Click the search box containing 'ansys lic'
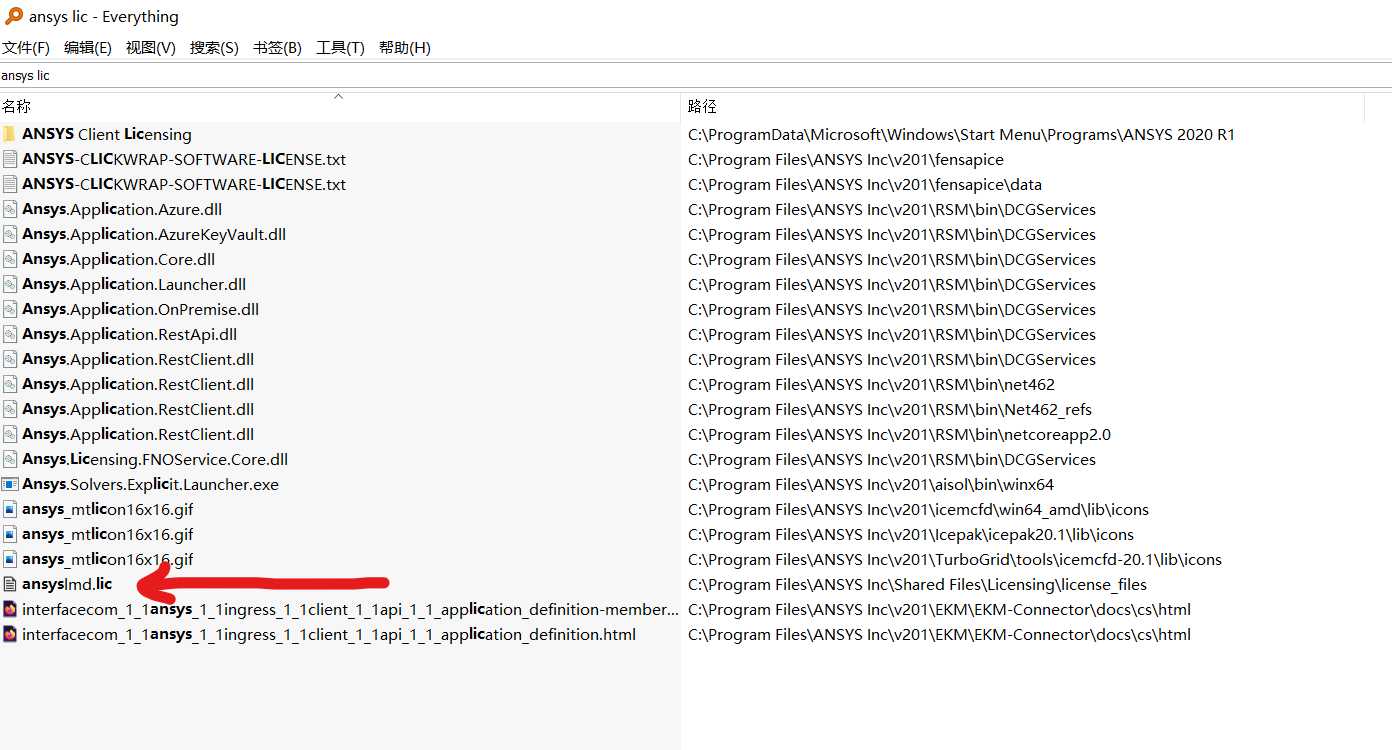Viewport: 1392px width, 750px height. (696, 76)
